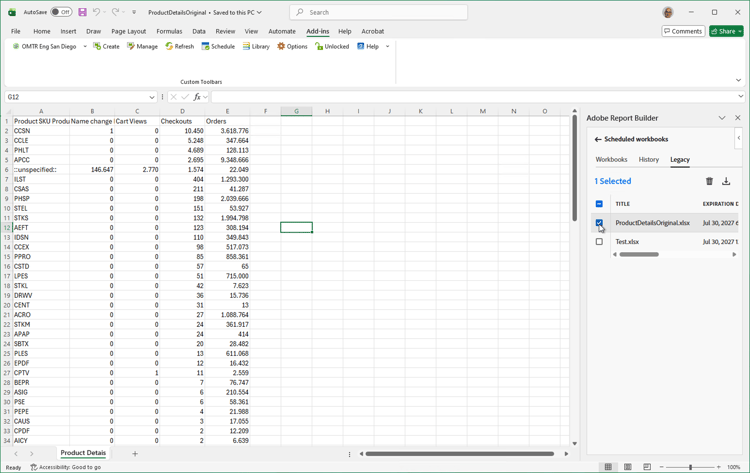Go back from Scheduled workbooks

tap(598, 139)
